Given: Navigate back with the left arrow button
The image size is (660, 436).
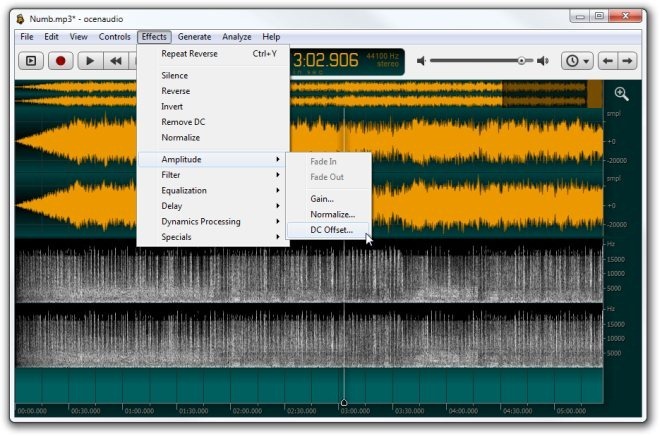Looking at the screenshot, I should pyautogui.click(x=607, y=61).
